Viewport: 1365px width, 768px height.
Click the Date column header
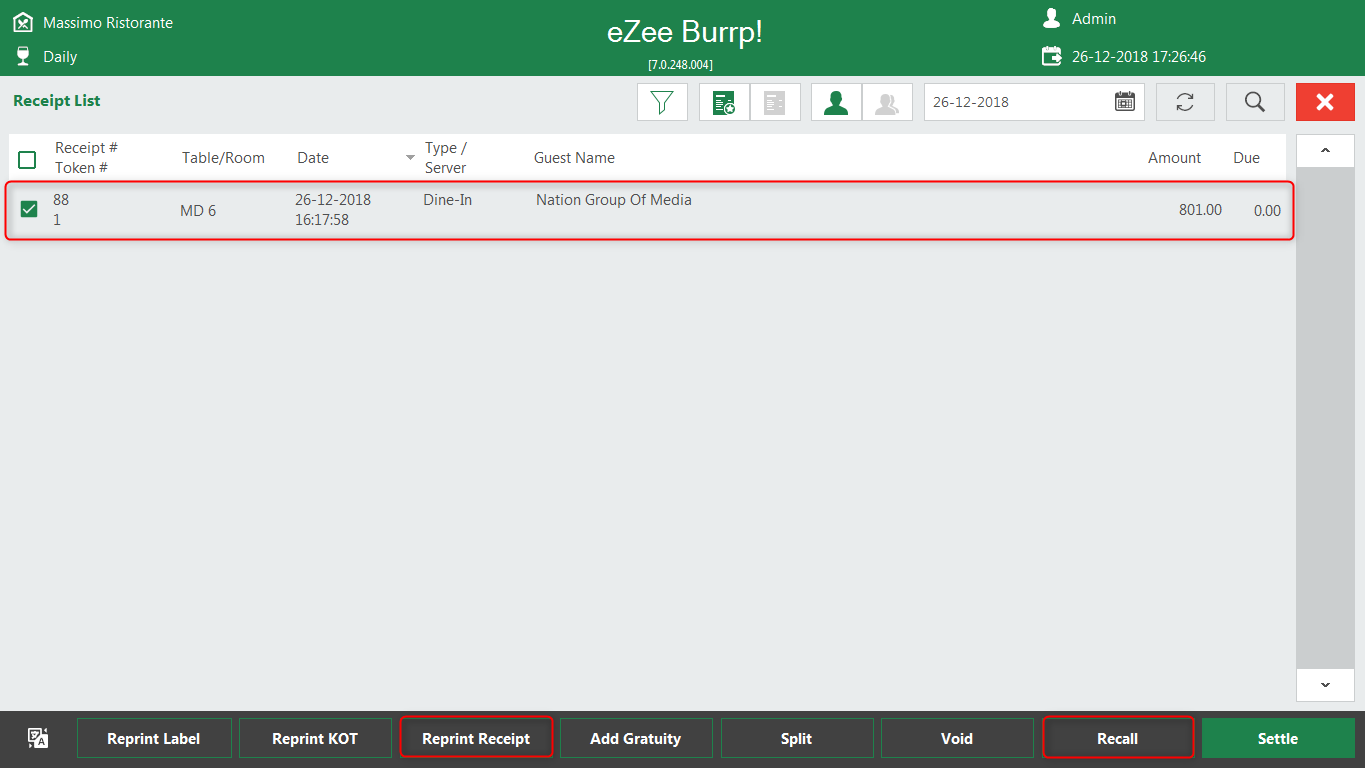[x=313, y=158]
